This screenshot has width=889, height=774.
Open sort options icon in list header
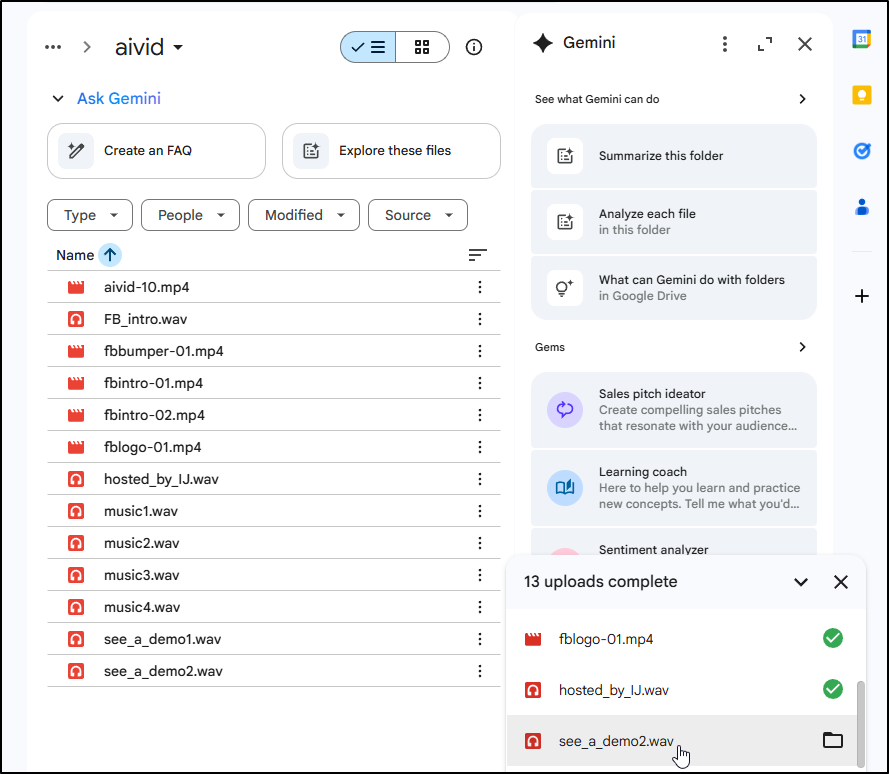click(477, 255)
